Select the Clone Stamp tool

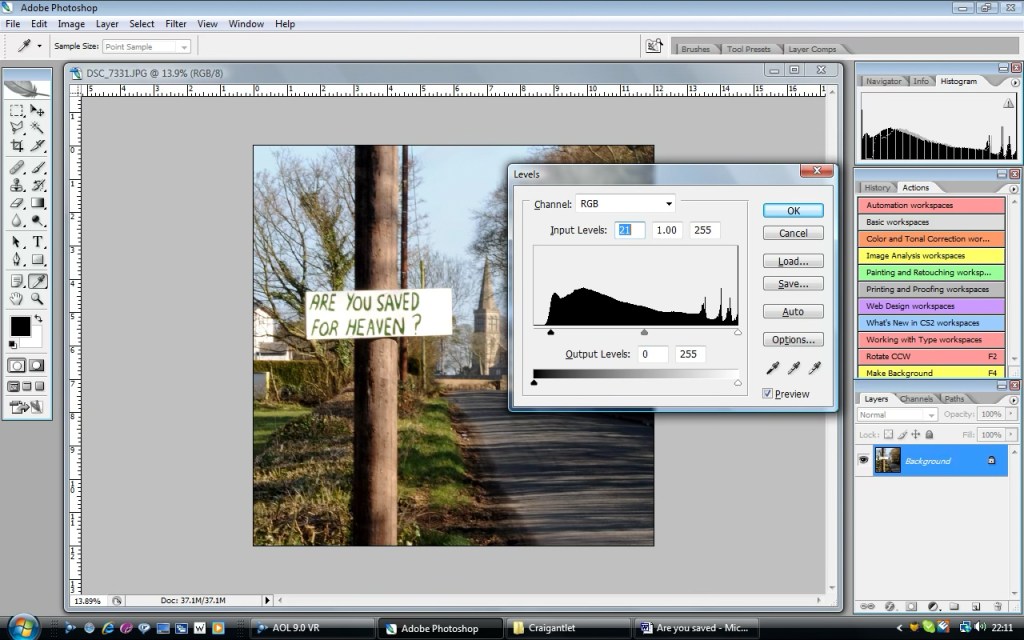click(x=17, y=185)
